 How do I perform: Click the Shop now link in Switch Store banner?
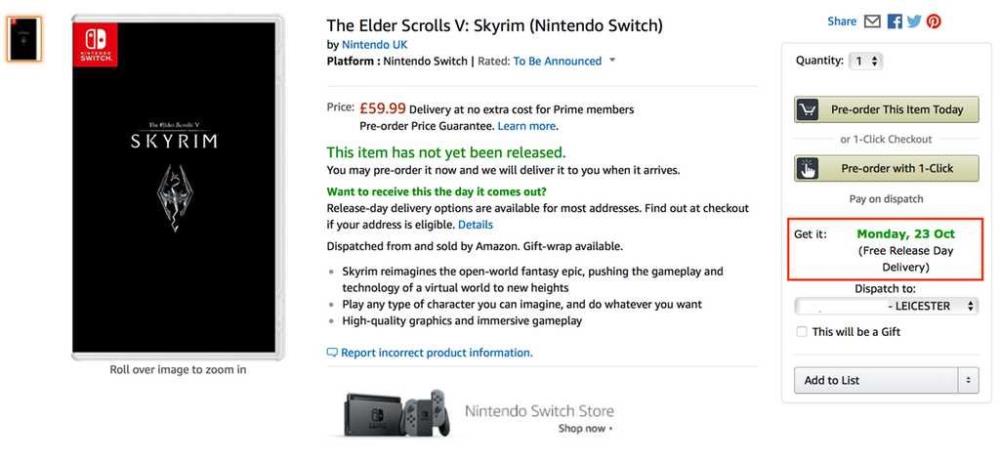(x=585, y=429)
